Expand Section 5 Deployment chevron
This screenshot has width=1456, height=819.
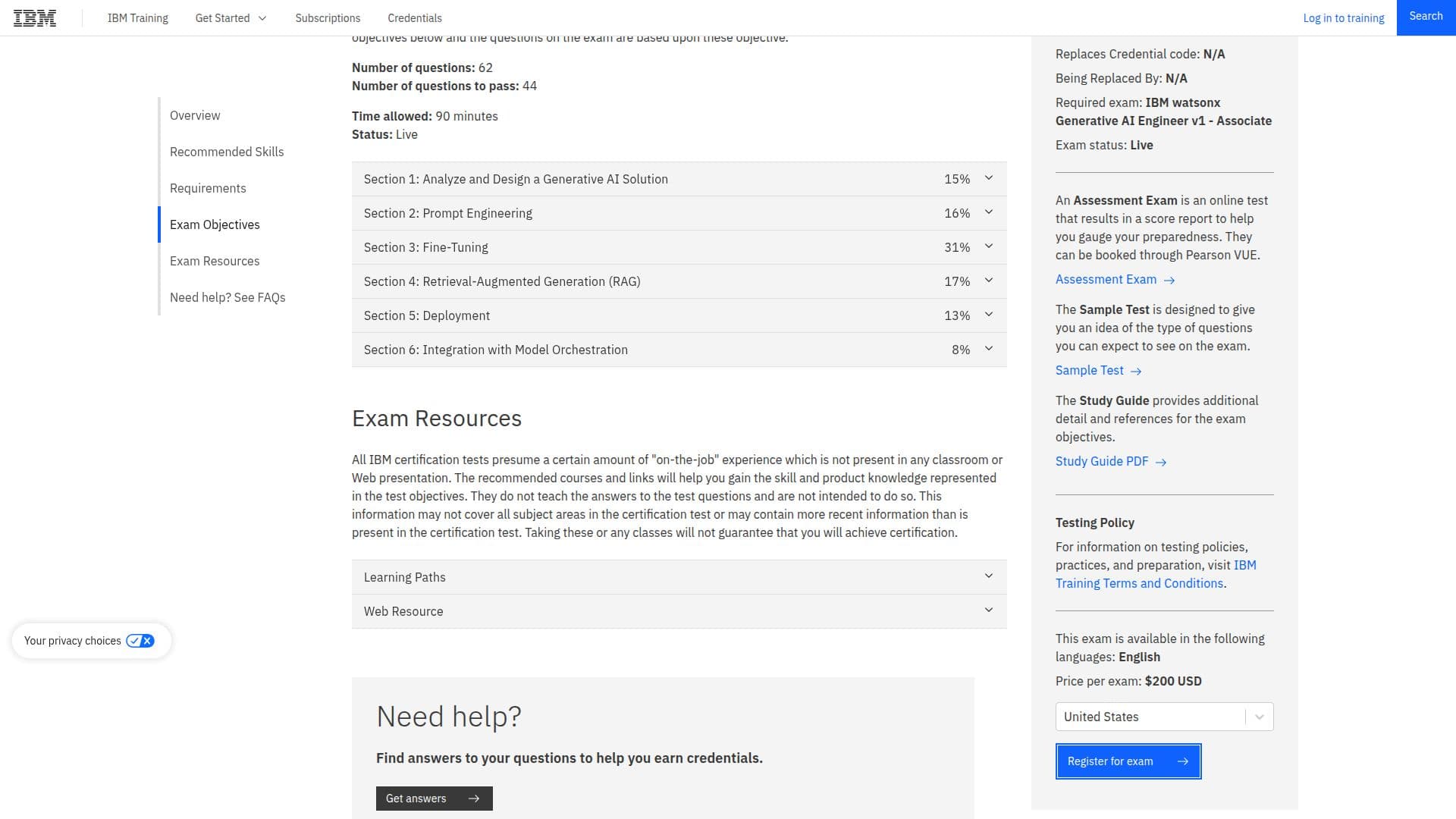pos(989,315)
